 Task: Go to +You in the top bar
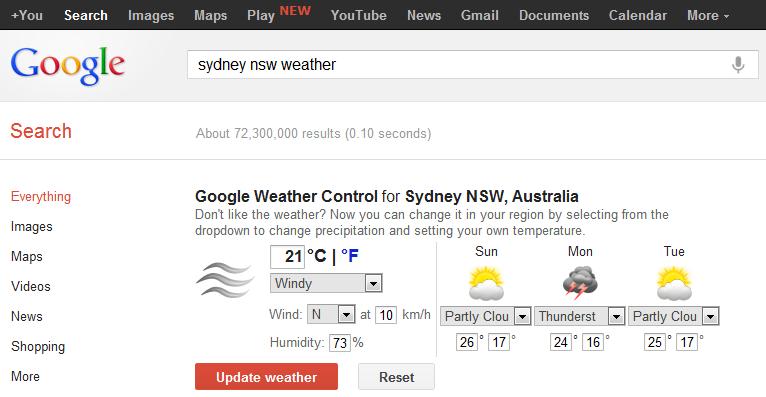[27, 16]
